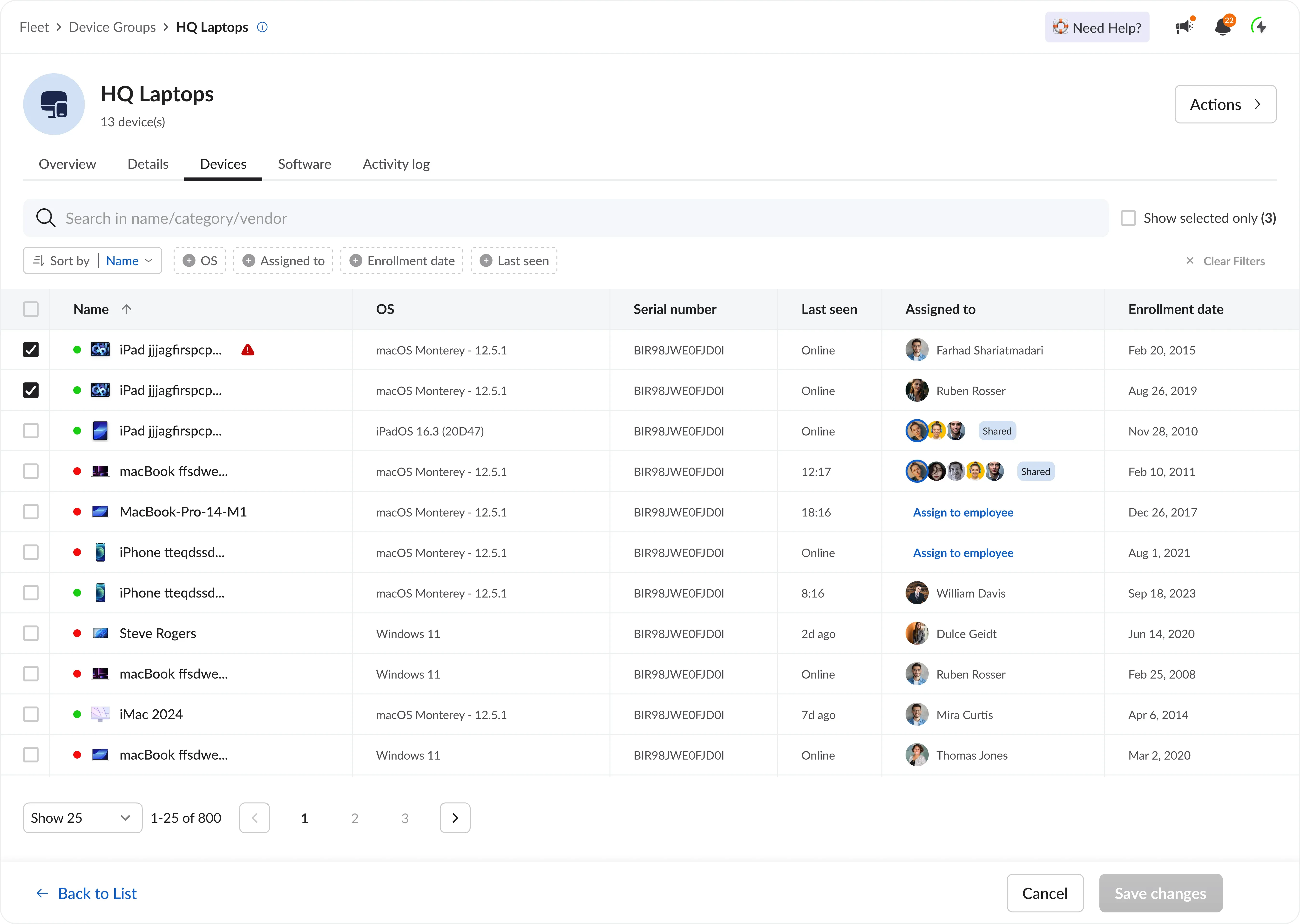The image size is (1300, 924).
Task: Check the Steve Rogers row checkbox
Action: [x=31, y=633]
